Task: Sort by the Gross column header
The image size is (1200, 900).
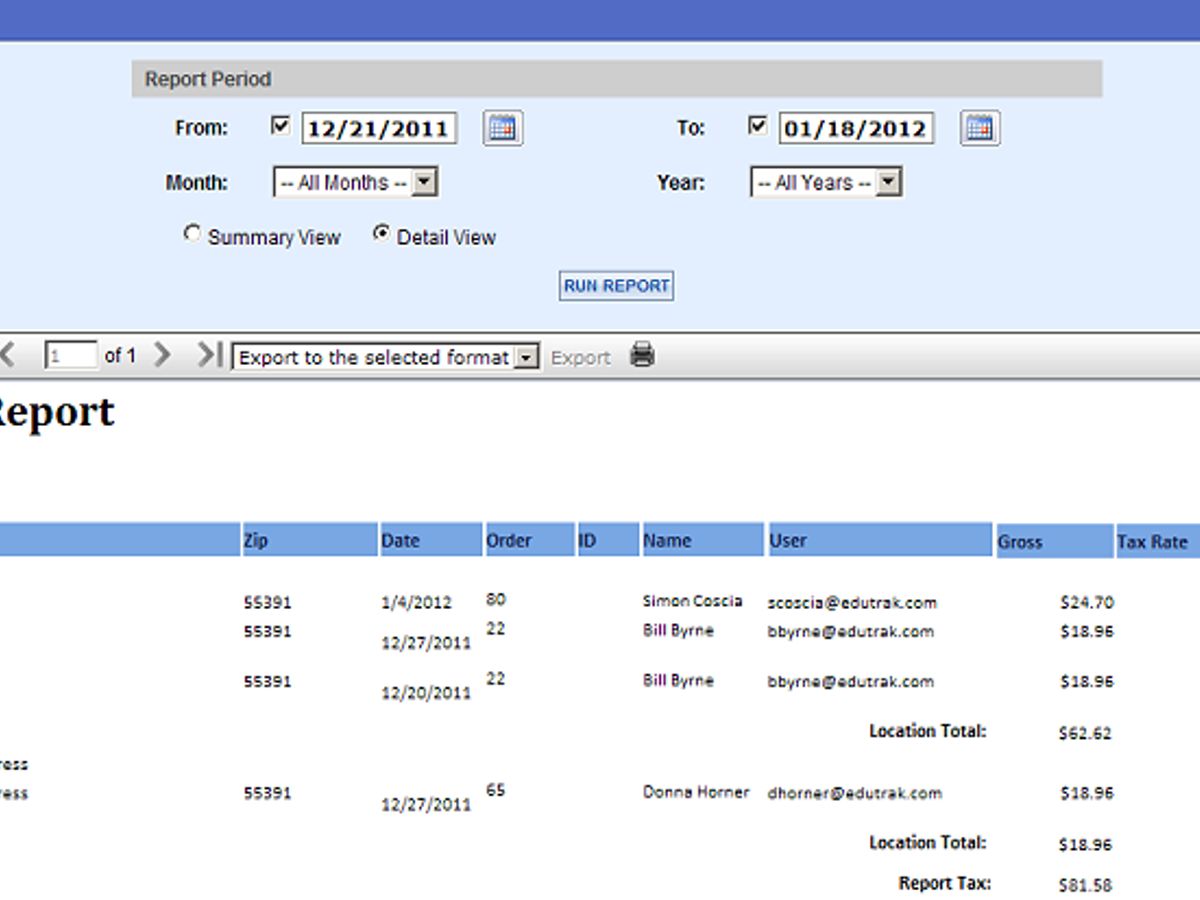Action: (x=1019, y=540)
